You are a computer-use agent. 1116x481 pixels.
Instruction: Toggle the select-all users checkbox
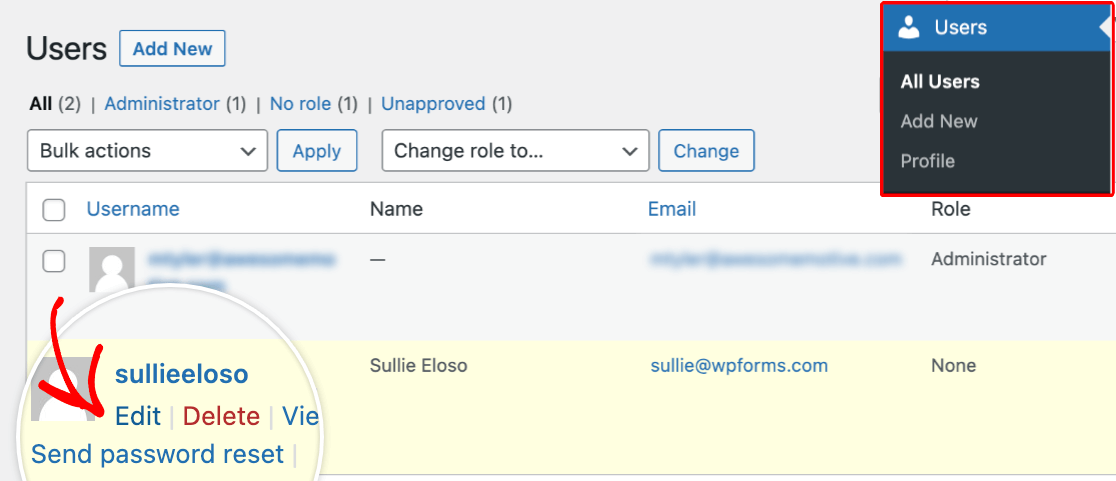pyautogui.click(x=54, y=210)
